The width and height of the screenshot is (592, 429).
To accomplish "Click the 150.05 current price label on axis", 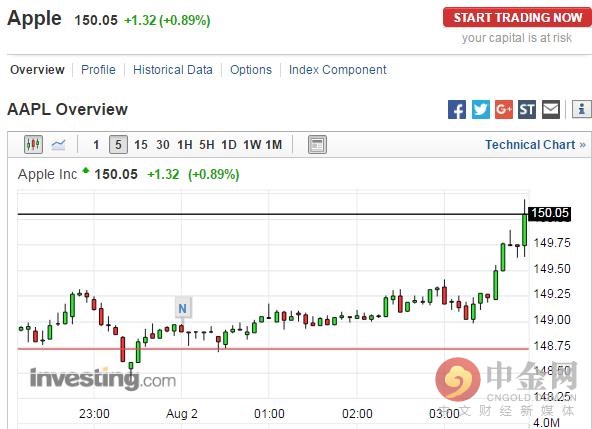I will (550, 213).
